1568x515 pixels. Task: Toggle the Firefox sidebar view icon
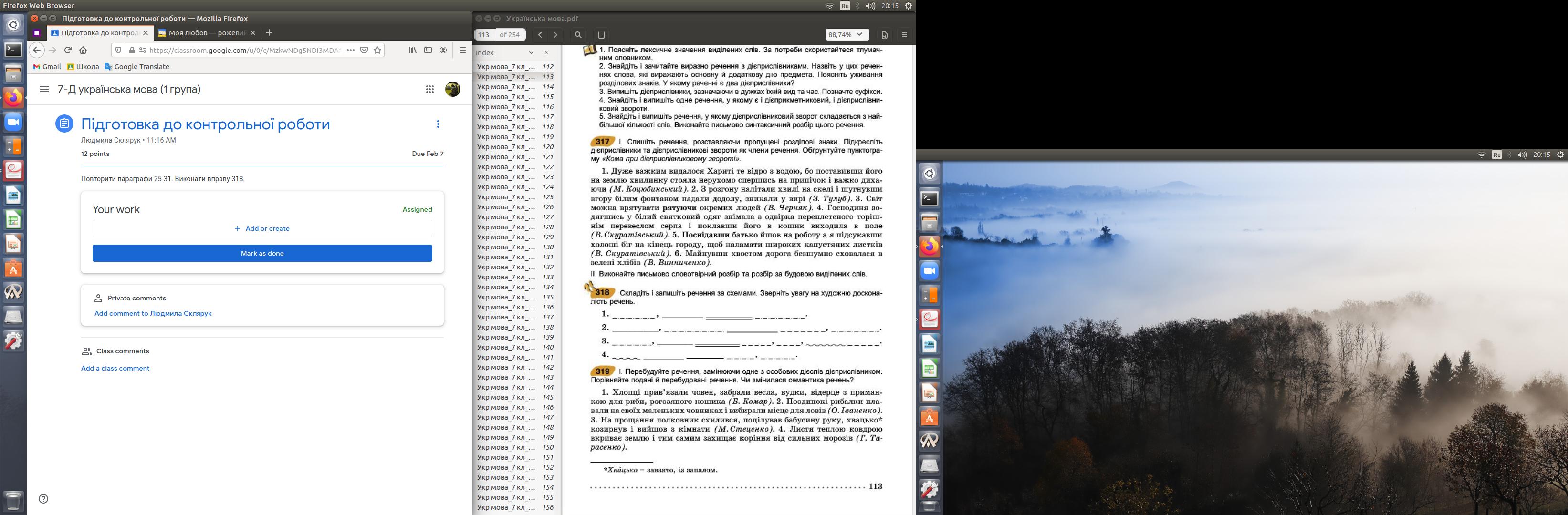tap(428, 51)
